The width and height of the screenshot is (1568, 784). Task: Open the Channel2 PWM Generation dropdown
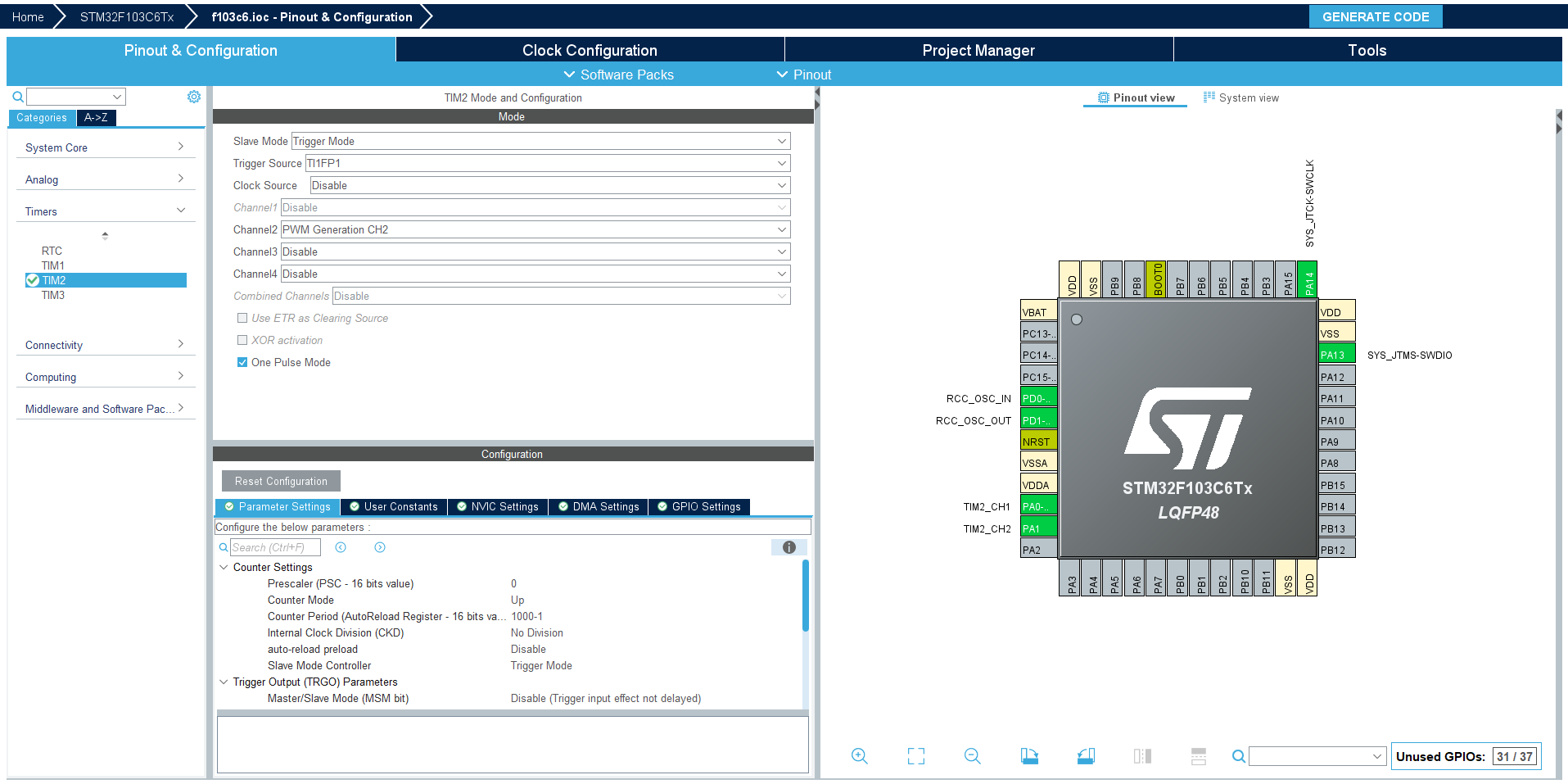point(535,229)
